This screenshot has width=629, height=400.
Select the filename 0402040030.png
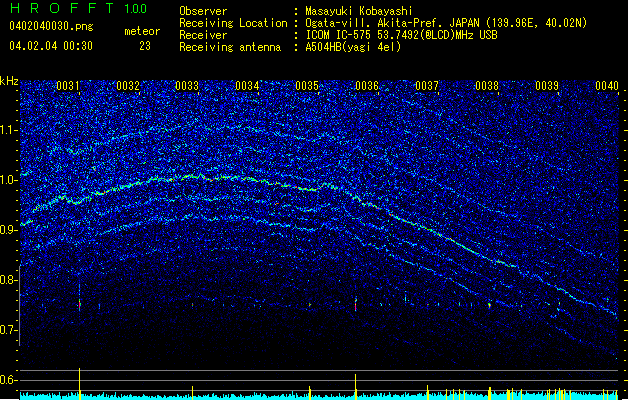pyautogui.click(x=51, y=26)
